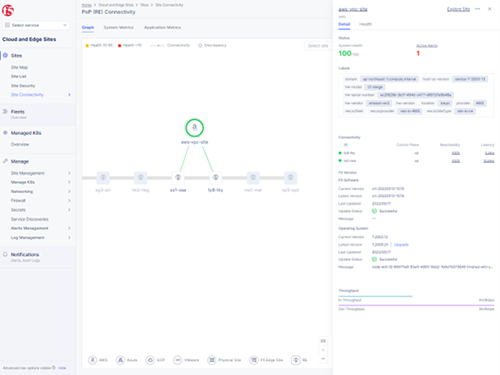500x375 pixels.
Task: Open the Select service dropdown
Action: pyautogui.click(x=36, y=25)
